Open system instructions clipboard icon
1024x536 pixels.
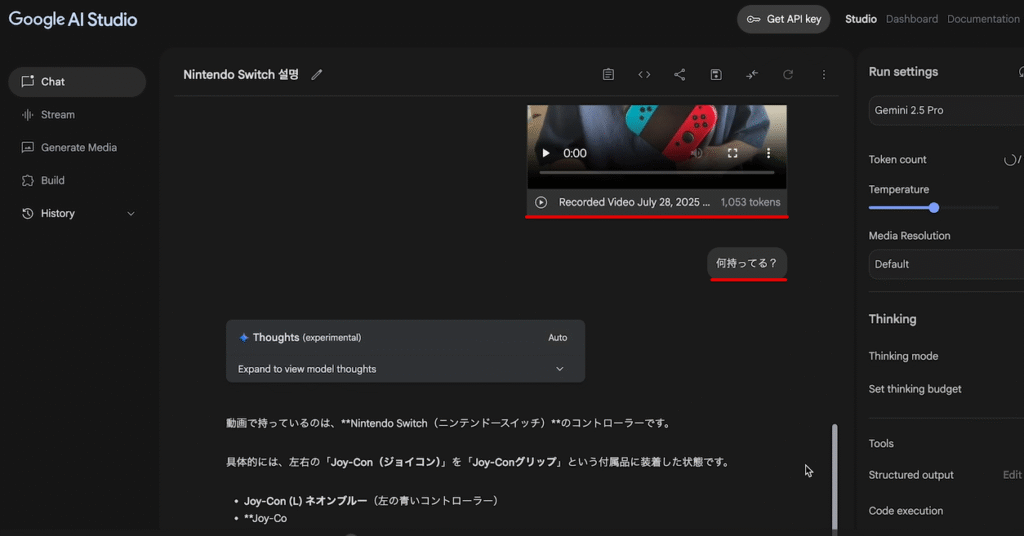608,74
